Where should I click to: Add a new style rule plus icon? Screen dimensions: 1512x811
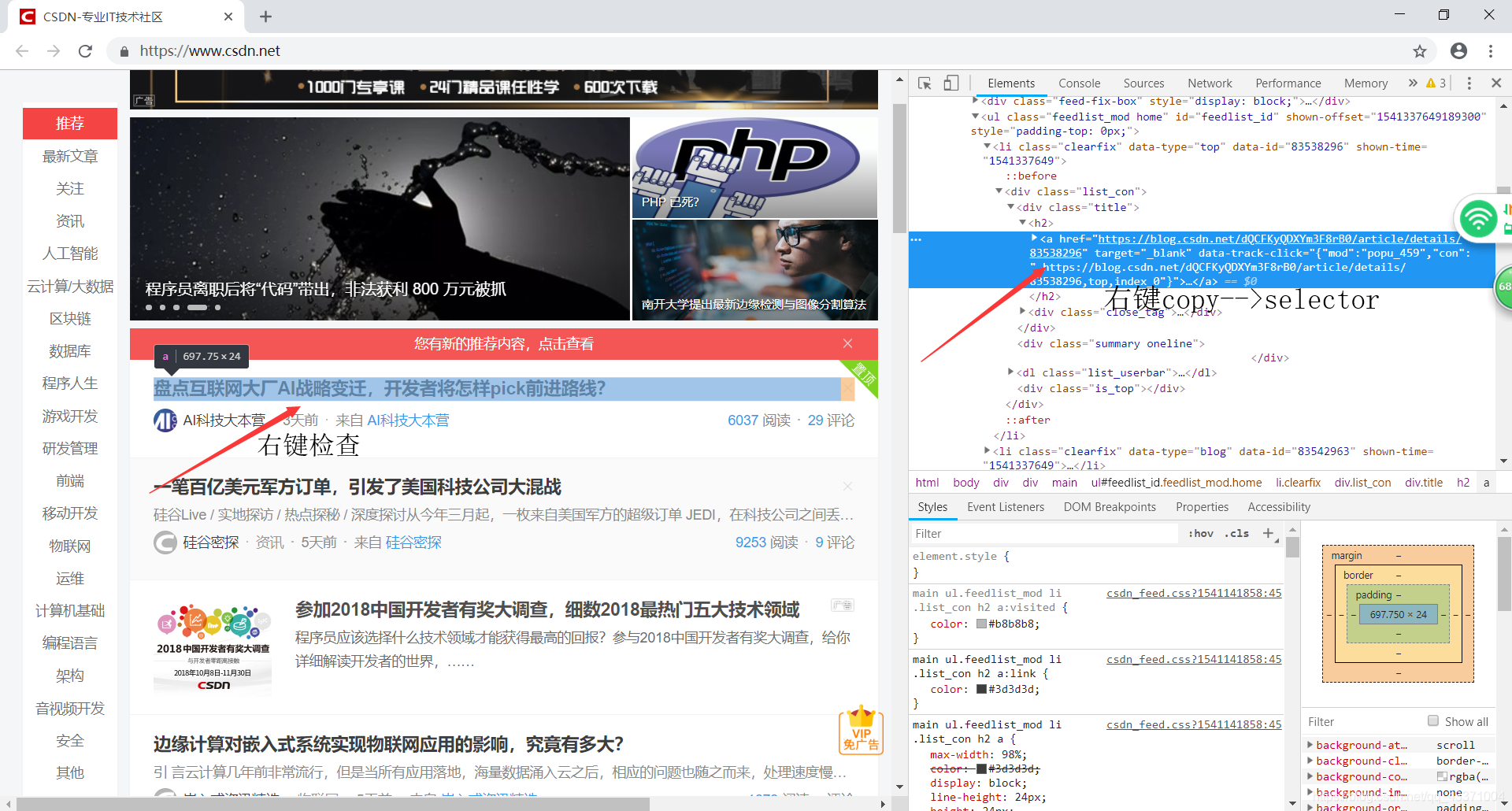coord(1268,533)
